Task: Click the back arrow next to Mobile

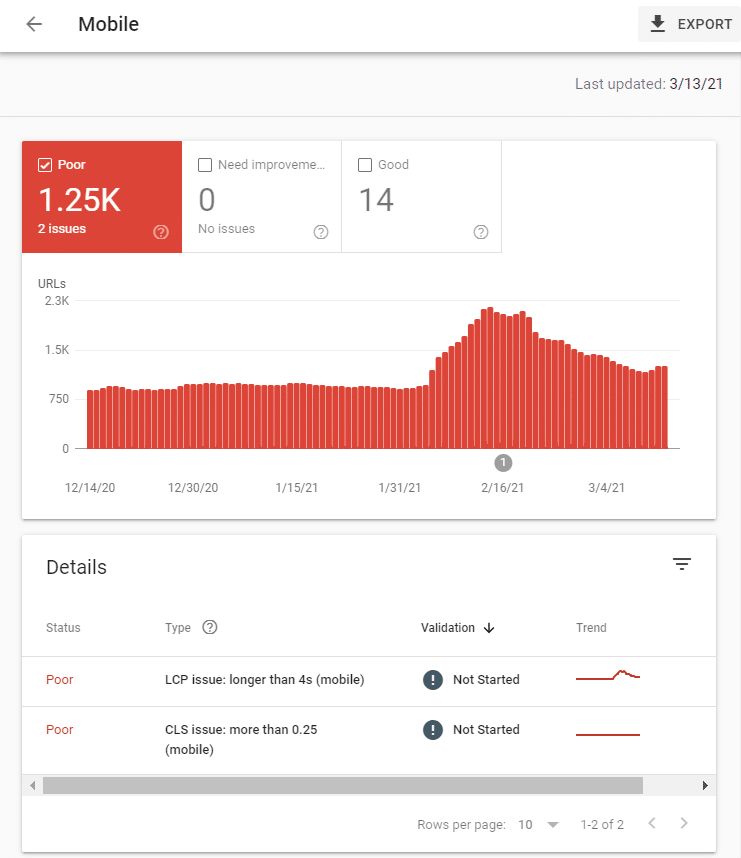Action: pos(34,24)
